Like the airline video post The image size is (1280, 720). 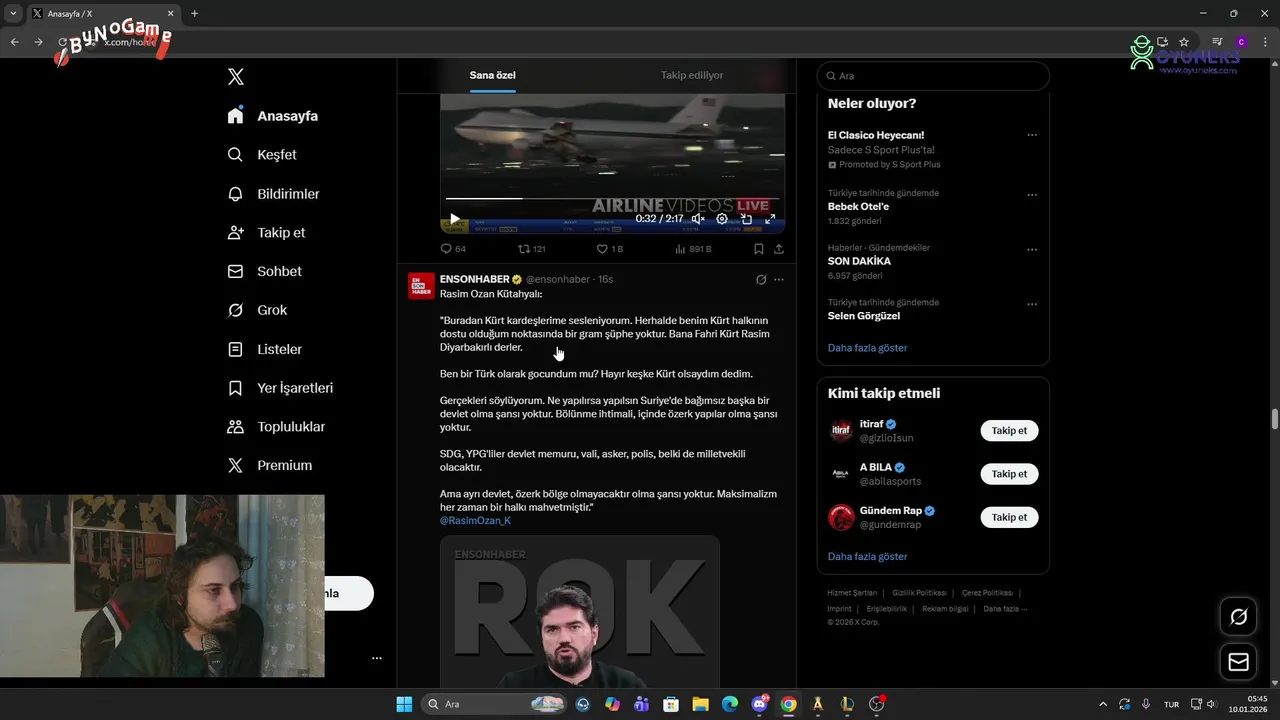click(609, 249)
